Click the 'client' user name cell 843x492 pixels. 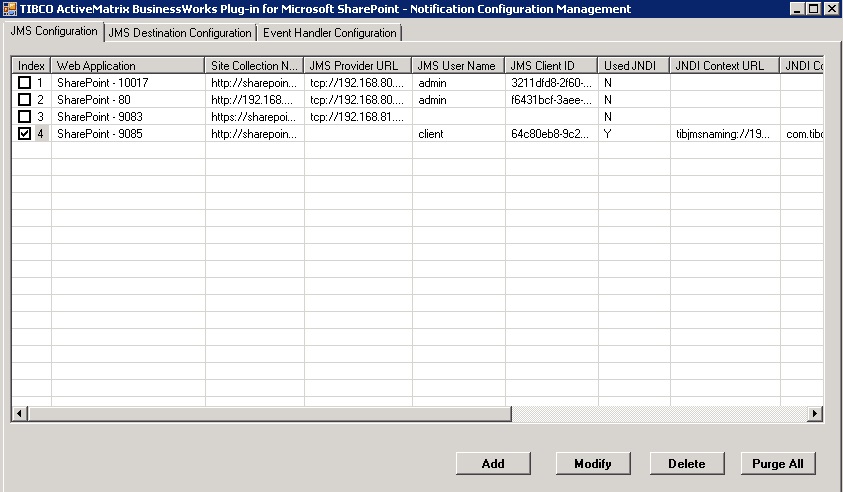tap(459, 133)
